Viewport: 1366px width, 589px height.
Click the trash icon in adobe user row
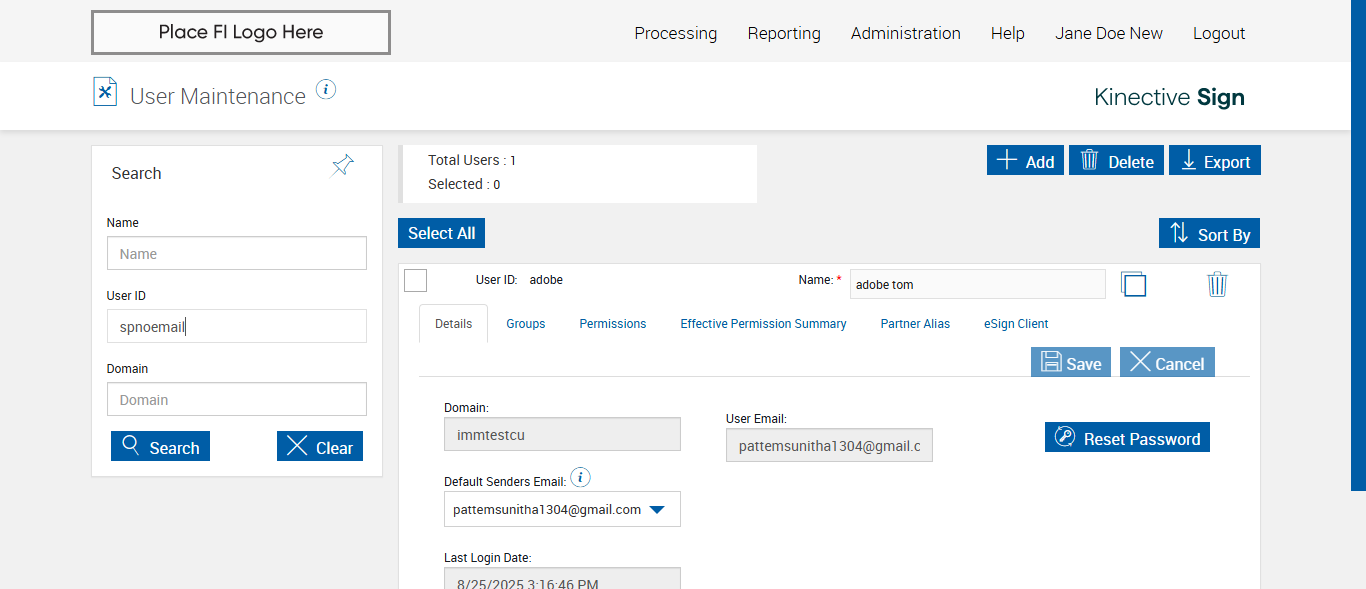[1217, 284]
